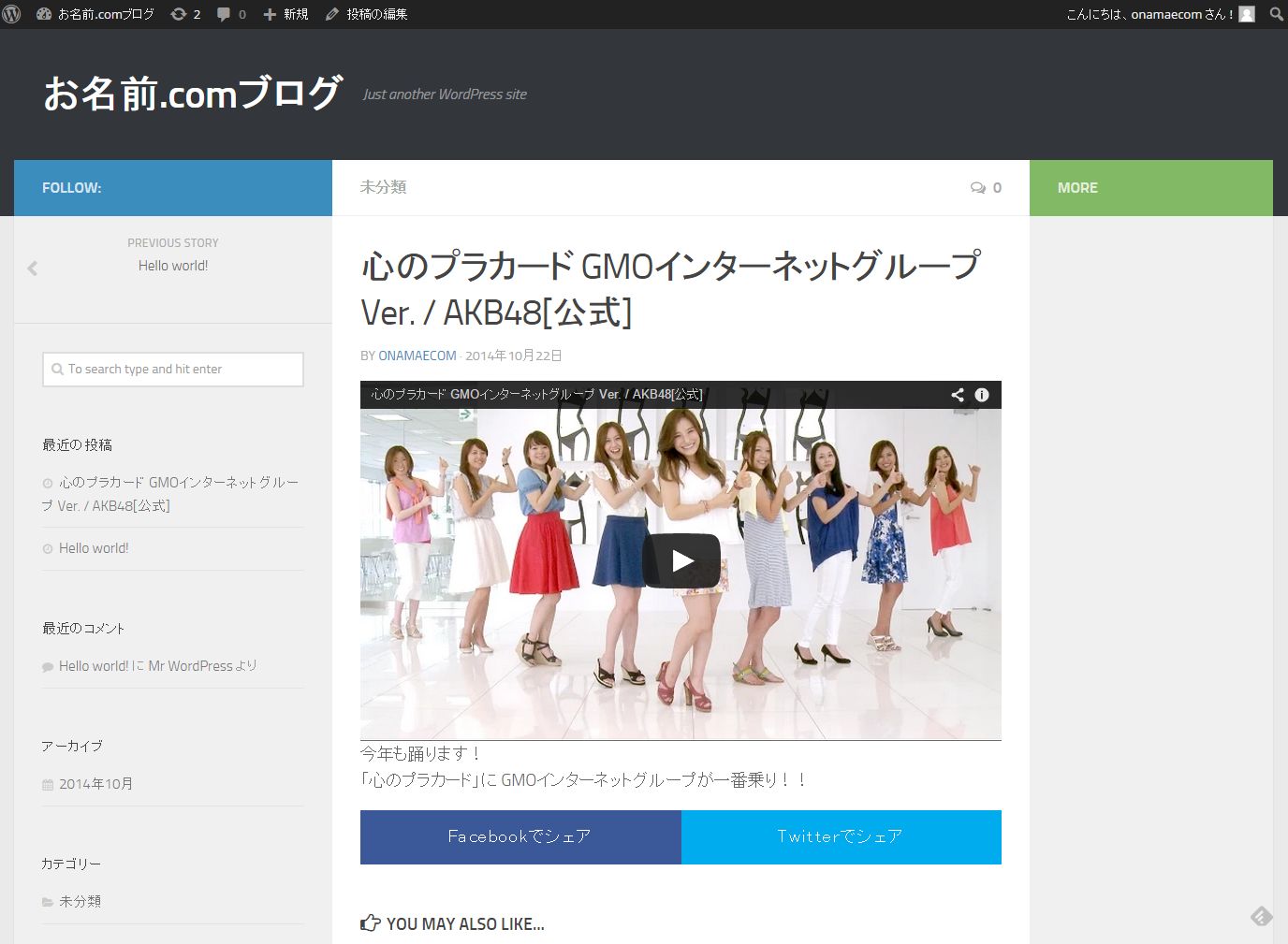1288x944 pixels.
Task: Open Hello world! link in recent comments
Action: pyautogui.click(x=94, y=666)
